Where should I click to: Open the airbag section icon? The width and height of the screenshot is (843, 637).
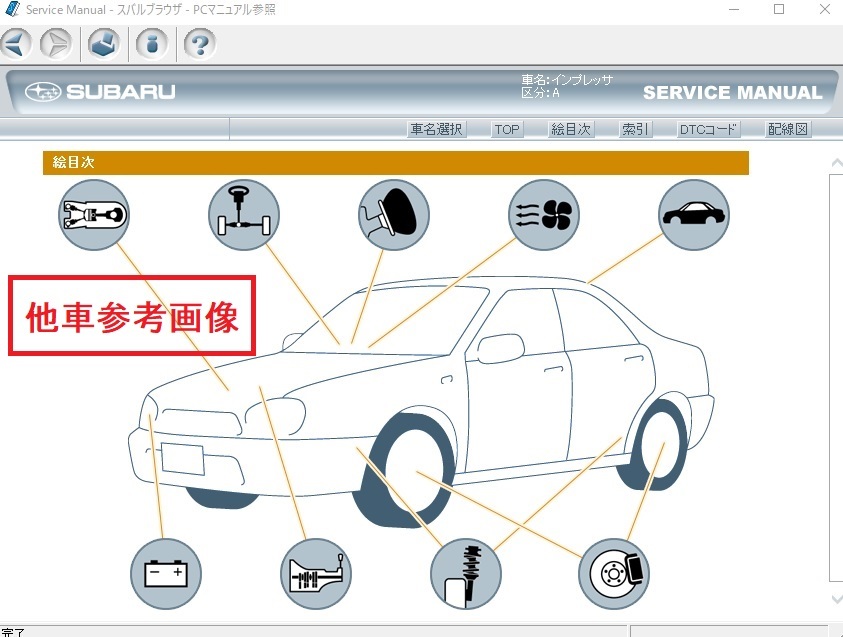[x=394, y=214]
